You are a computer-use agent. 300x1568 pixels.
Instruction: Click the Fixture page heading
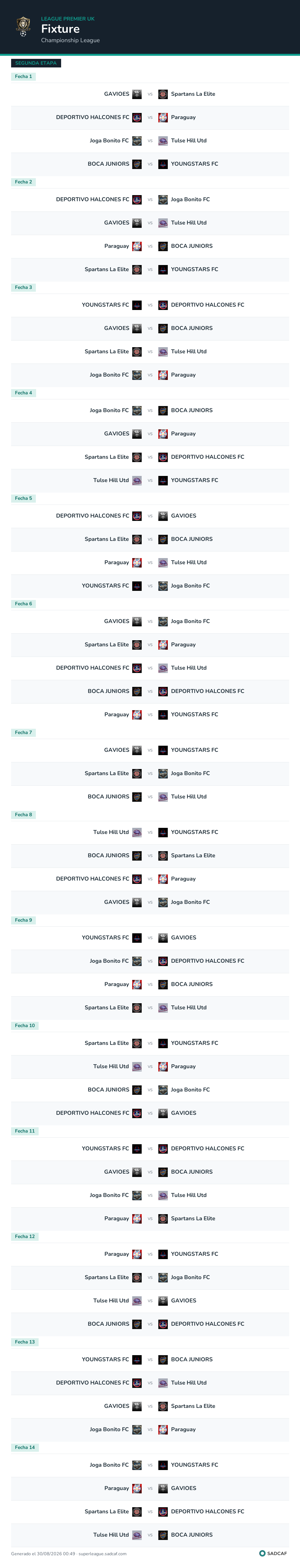[x=60, y=29]
